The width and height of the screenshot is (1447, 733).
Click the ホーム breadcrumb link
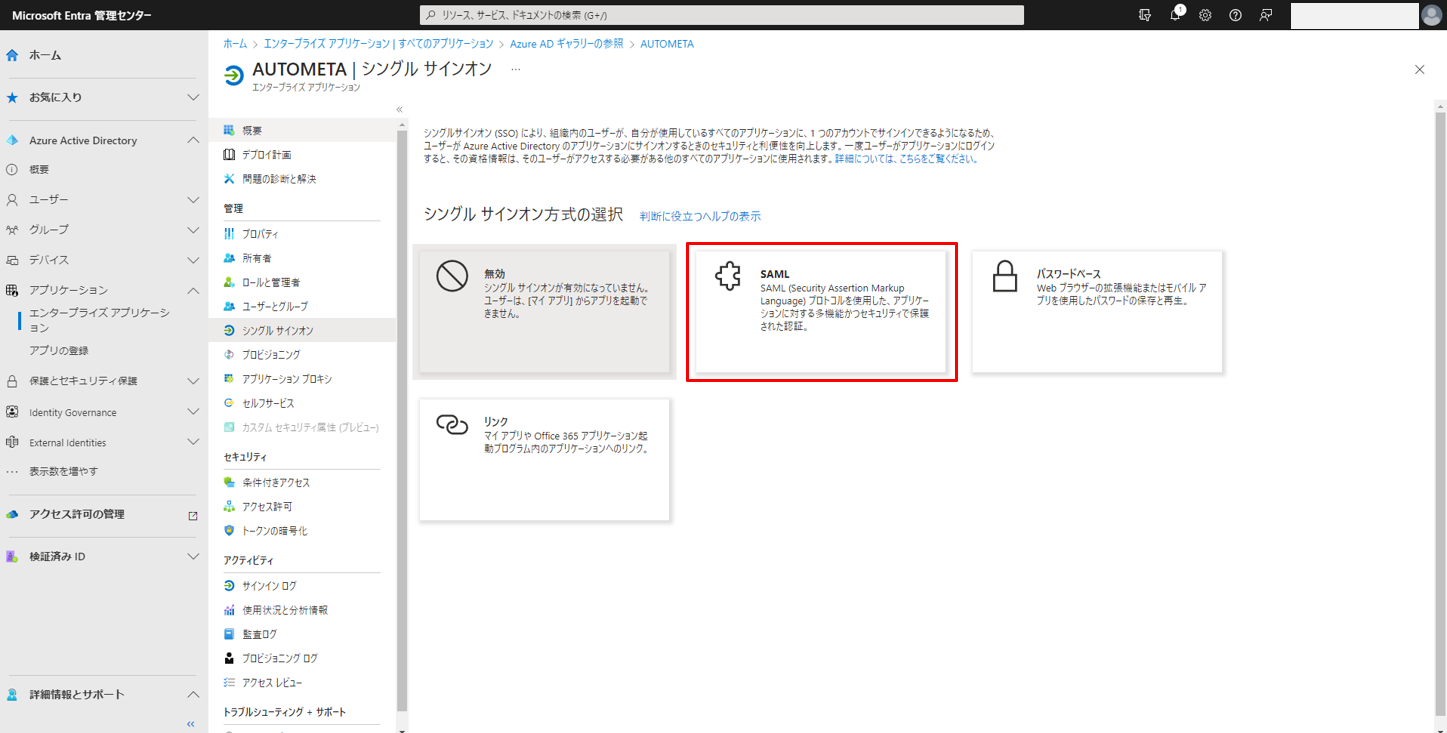235,44
